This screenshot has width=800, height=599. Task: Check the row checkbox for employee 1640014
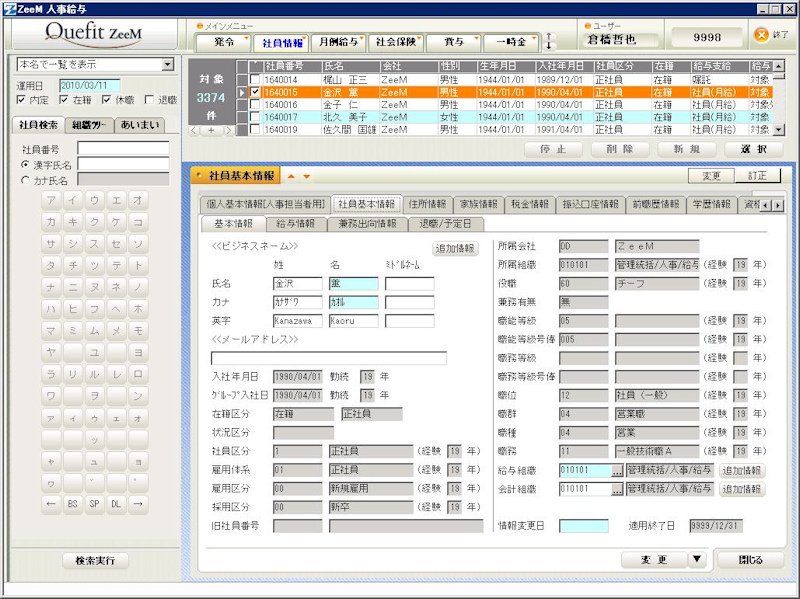(x=255, y=80)
